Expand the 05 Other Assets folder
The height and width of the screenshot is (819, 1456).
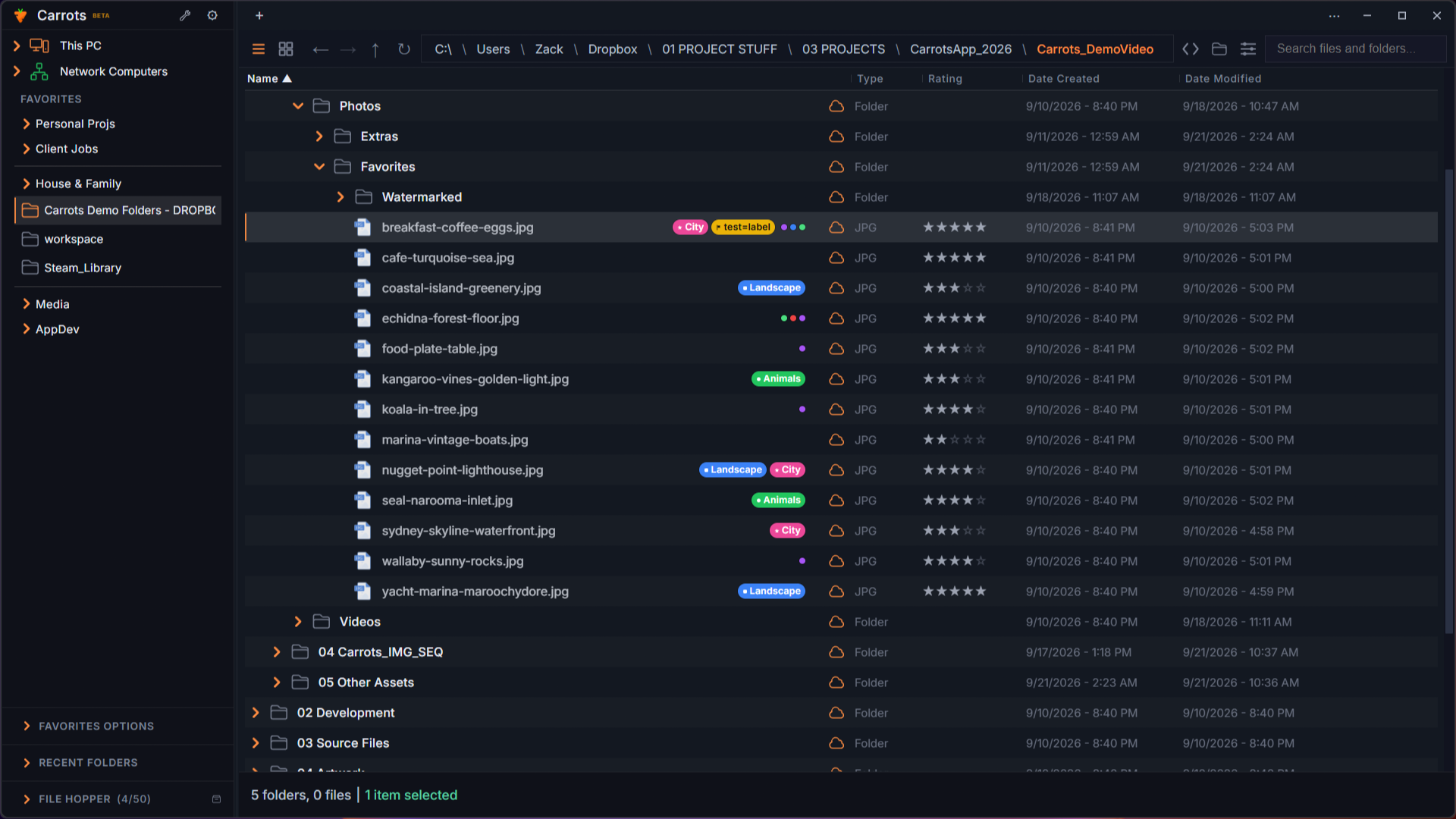pyautogui.click(x=277, y=682)
